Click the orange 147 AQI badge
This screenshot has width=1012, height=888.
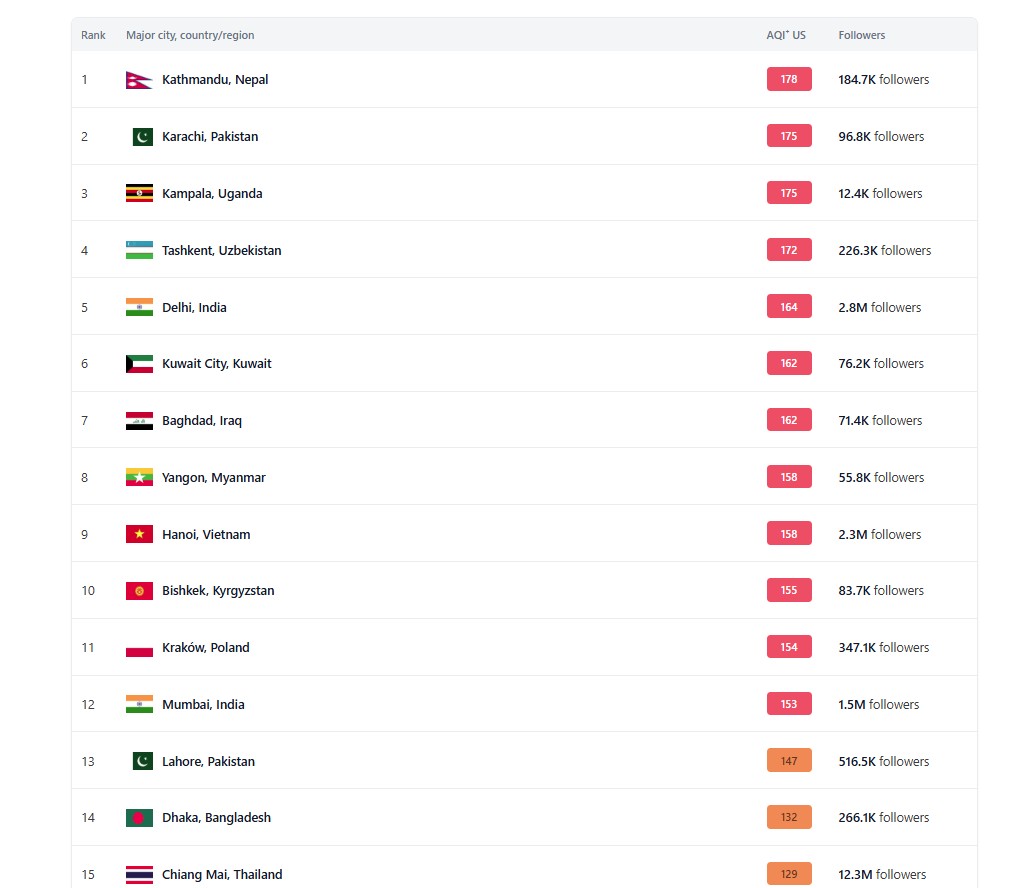(789, 761)
